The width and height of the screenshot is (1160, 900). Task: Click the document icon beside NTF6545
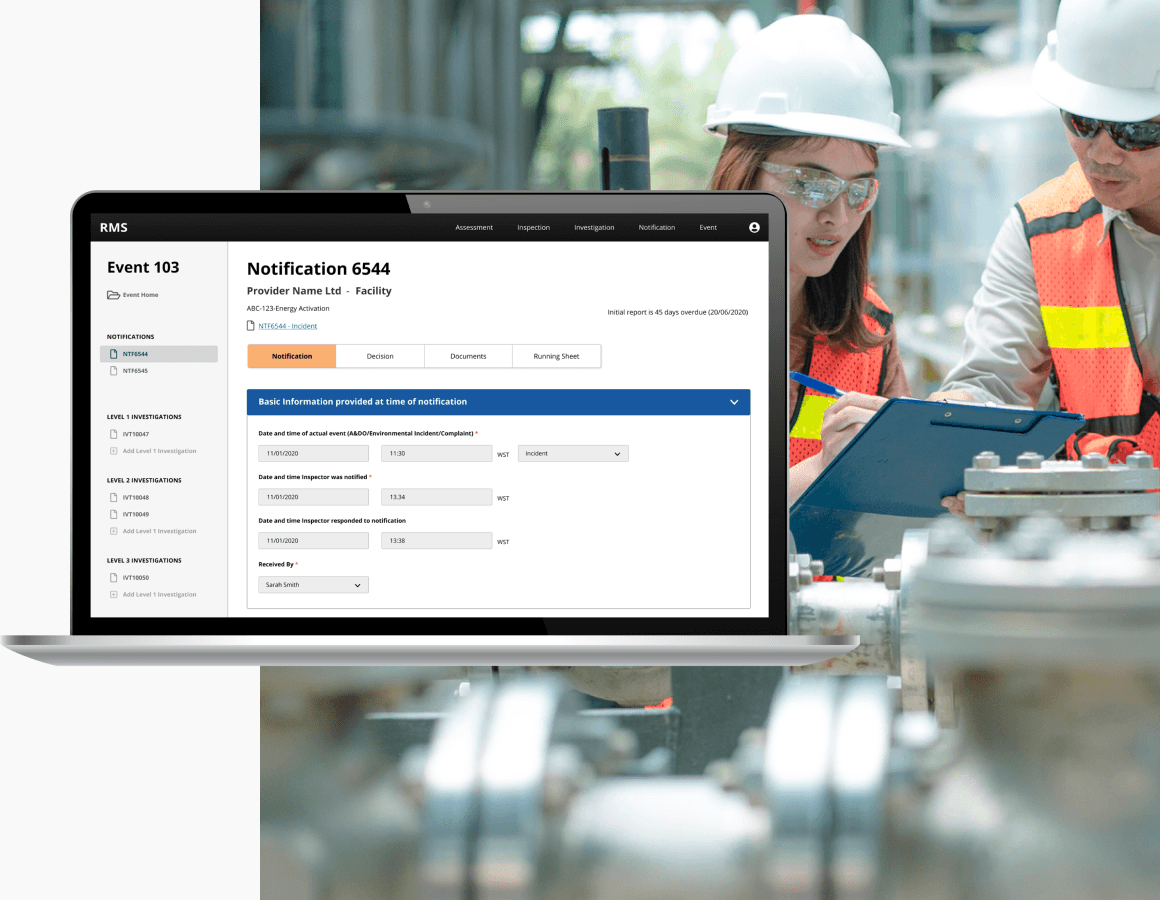point(113,371)
